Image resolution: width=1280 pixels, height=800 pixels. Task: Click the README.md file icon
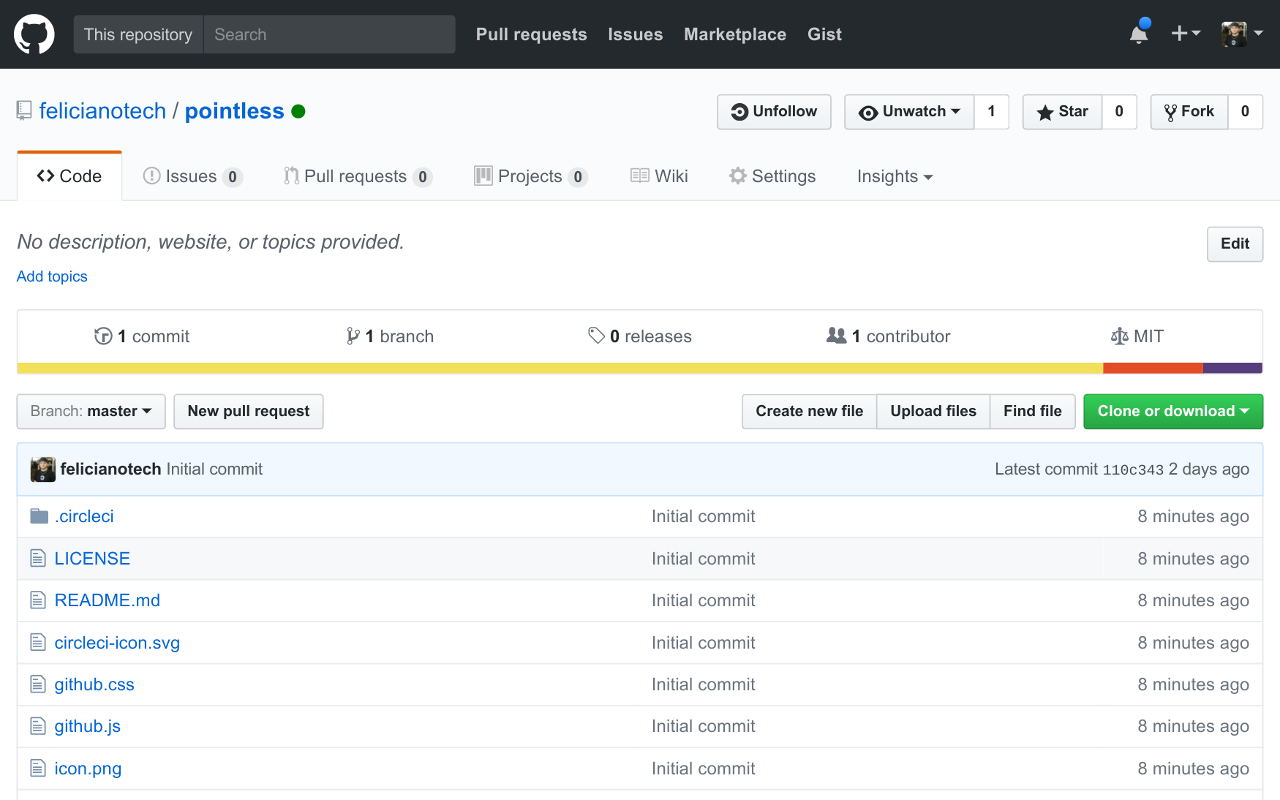point(38,600)
